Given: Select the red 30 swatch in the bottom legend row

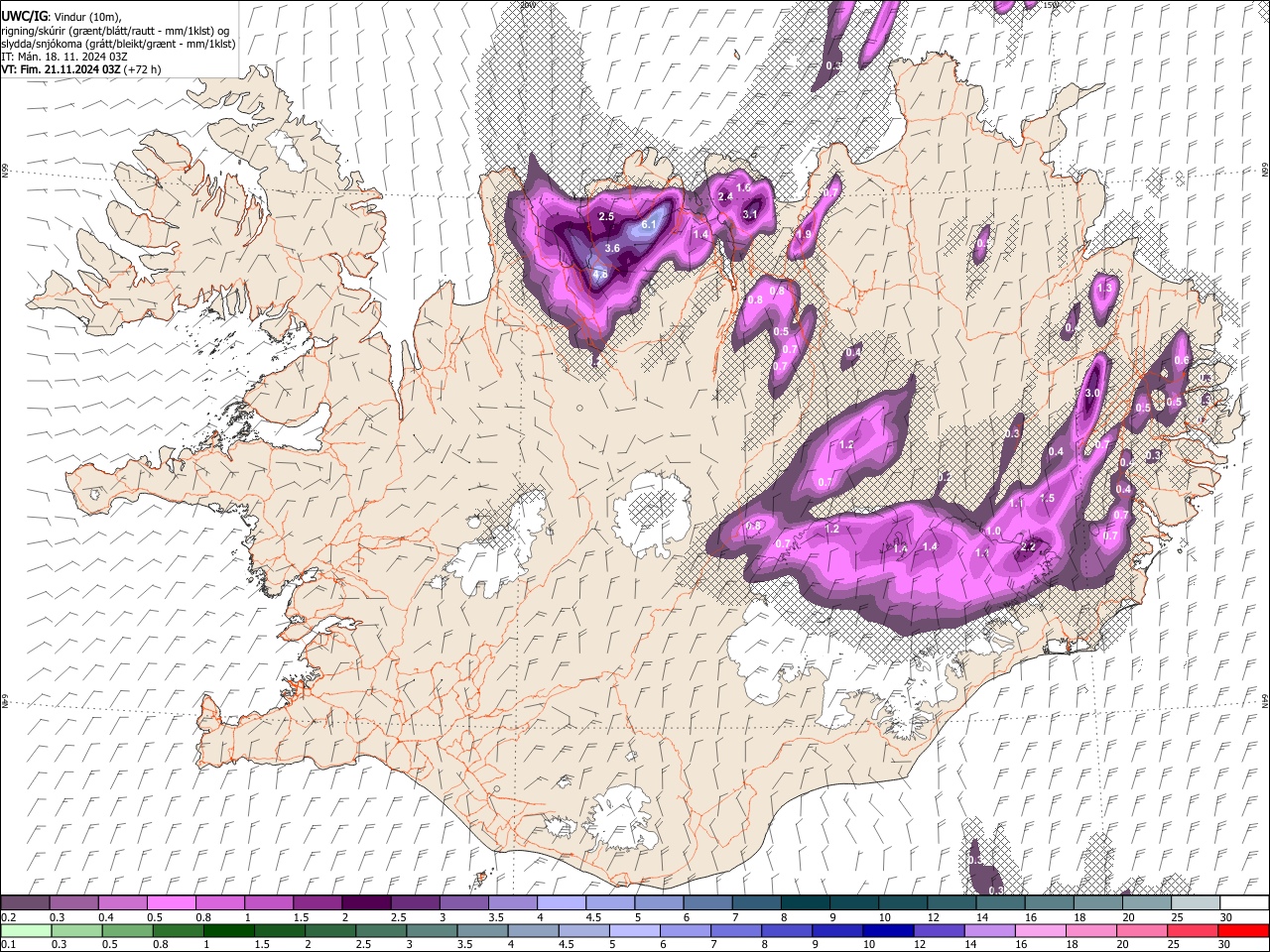Looking at the screenshot, I should tap(1241, 931).
